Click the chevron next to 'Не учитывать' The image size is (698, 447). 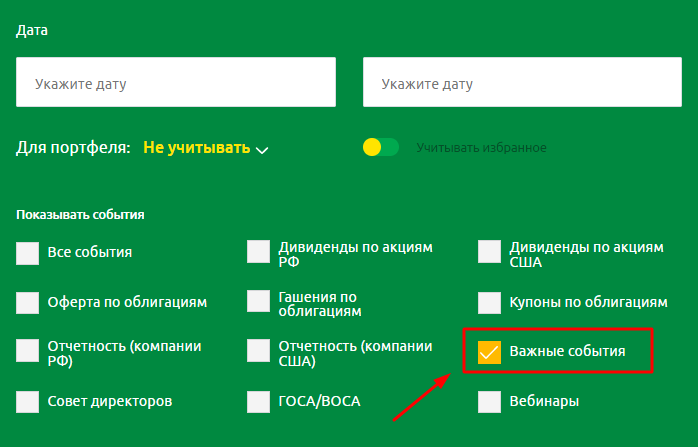262,150
